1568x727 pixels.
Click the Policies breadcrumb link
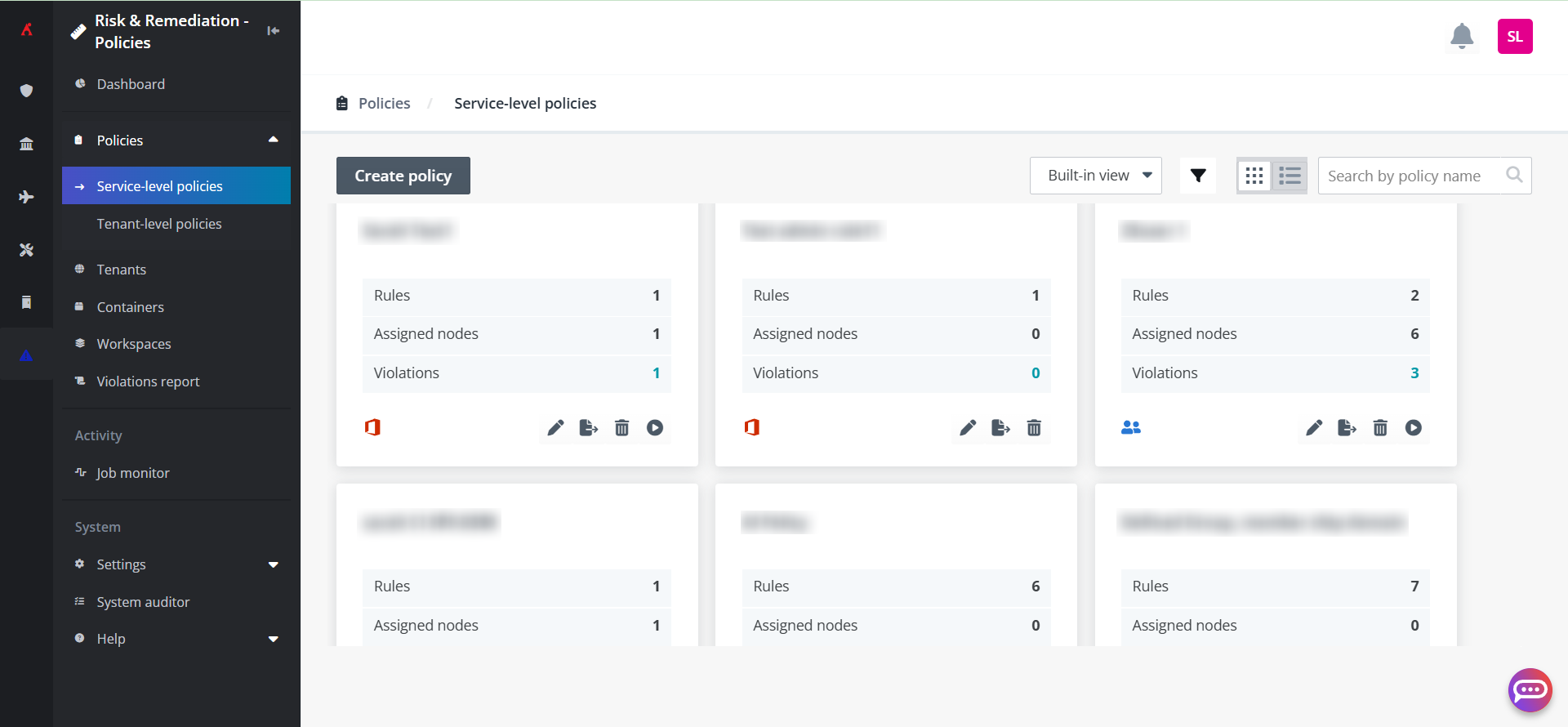point(384,104)
